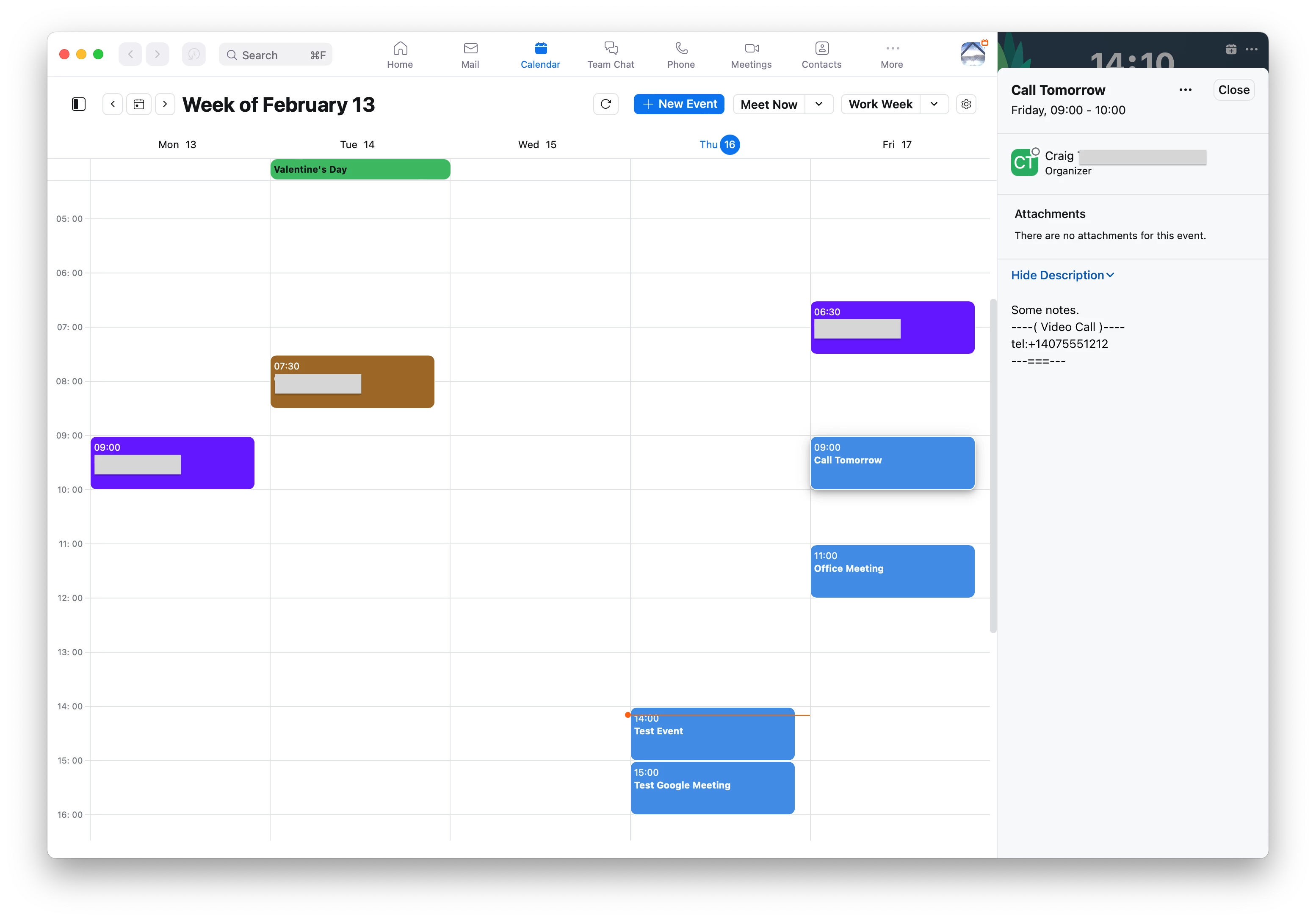Open the Office Meeting event
This screenshot has width=1316, height=921.
pyautogui.click(x=892, y=571)
